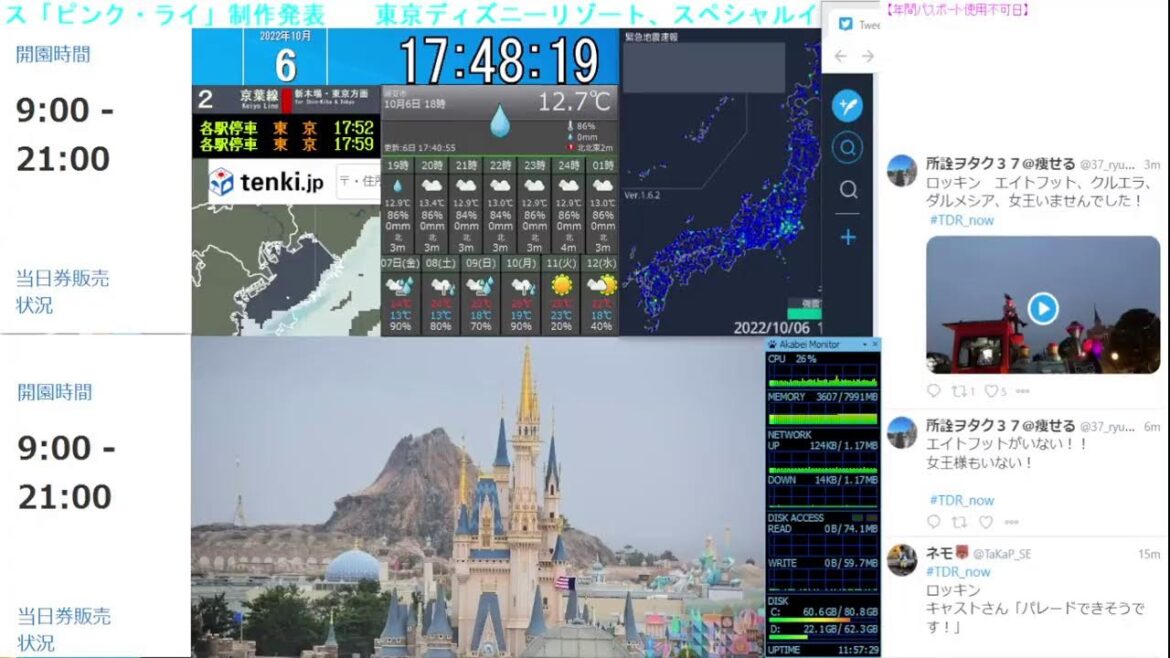1170x658 pixels.
Task: Click the 12(水) daily forecast icon
Action: click(601, 285)
